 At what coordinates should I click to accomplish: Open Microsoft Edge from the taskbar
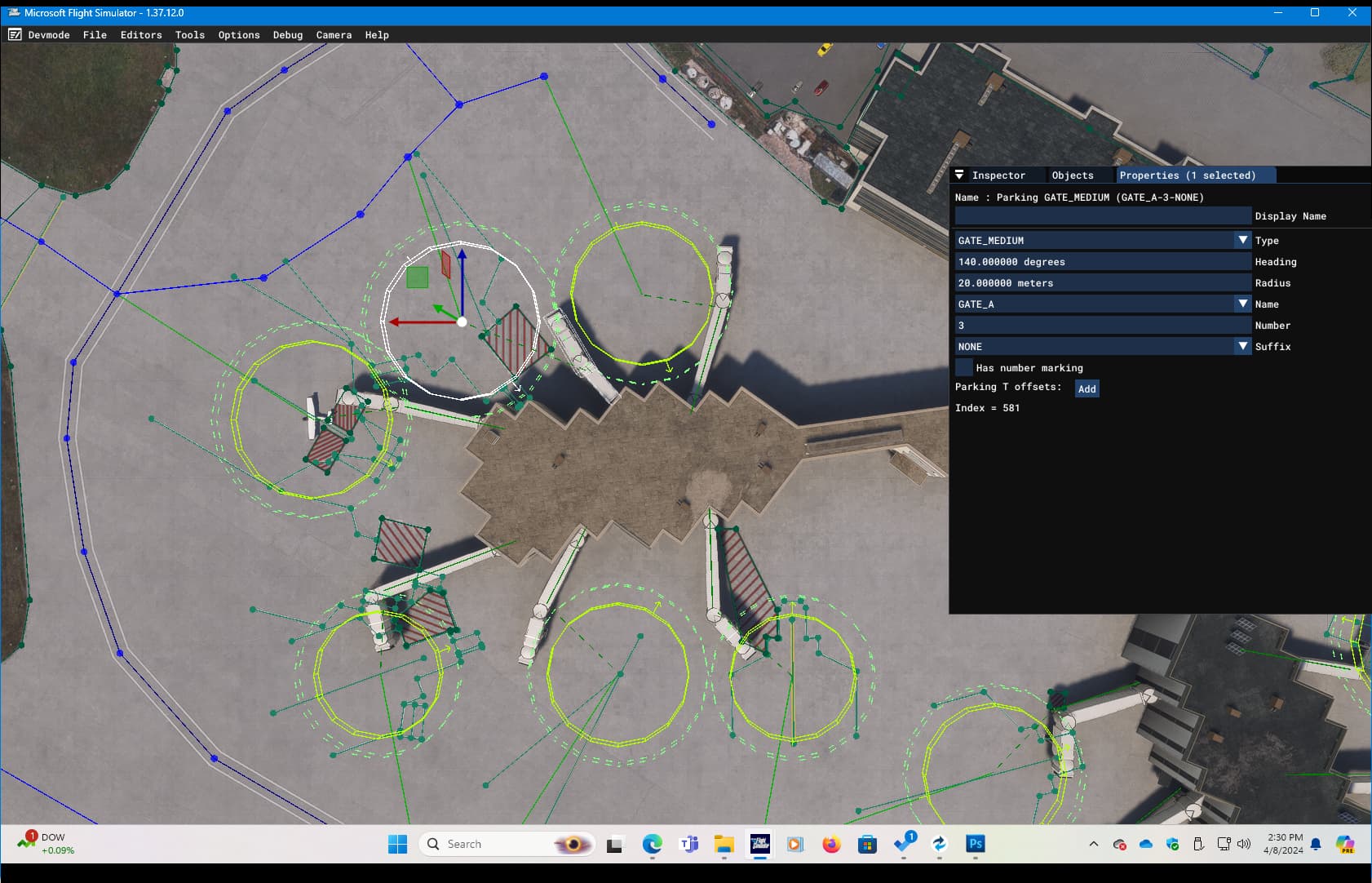tap(652, 844)
